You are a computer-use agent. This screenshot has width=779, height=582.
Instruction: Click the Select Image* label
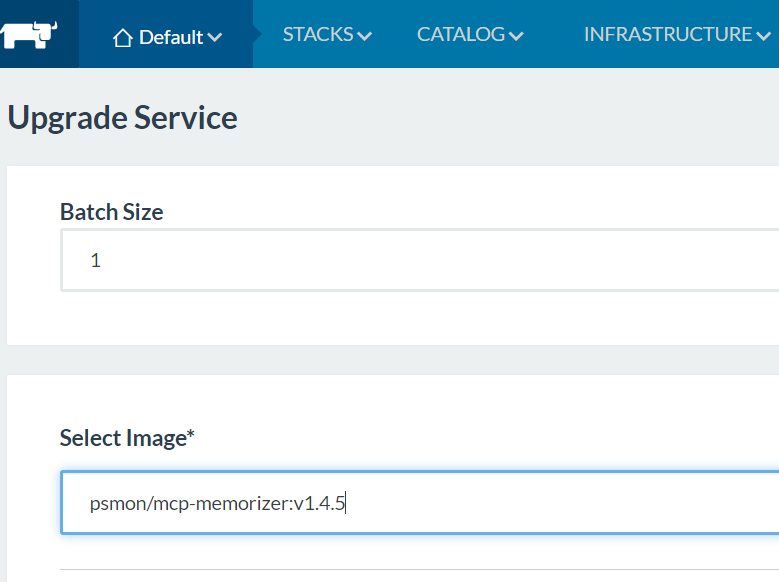coord(126,438)
